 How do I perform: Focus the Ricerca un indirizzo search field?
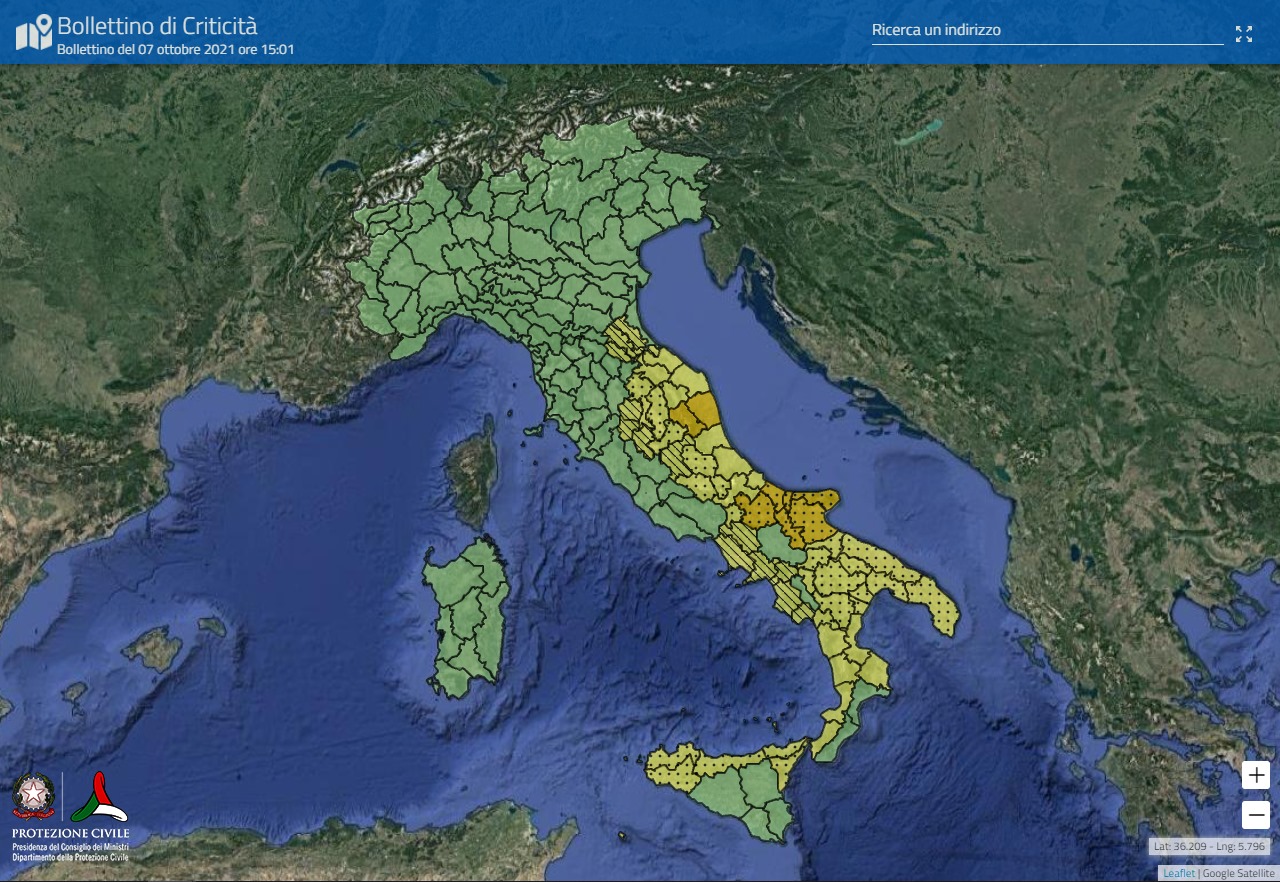coord(1047,30)
